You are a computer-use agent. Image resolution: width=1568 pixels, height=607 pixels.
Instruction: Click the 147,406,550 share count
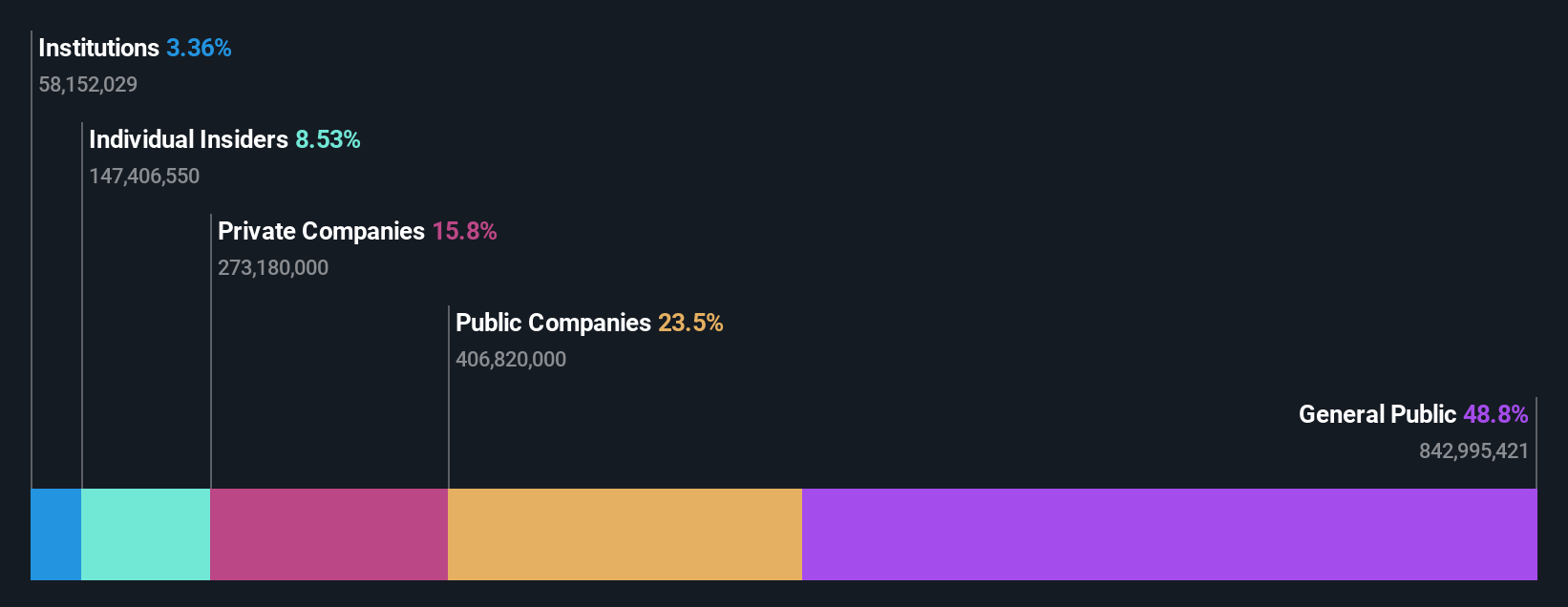(x=144, y=177)
